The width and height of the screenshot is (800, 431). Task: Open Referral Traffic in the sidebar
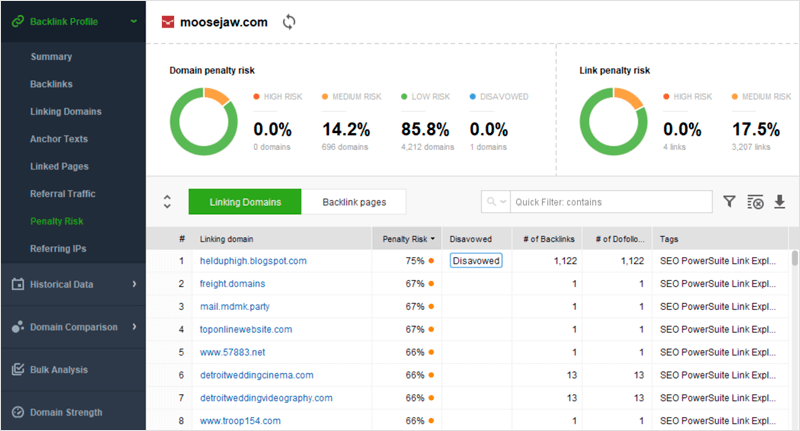[63, 193]
